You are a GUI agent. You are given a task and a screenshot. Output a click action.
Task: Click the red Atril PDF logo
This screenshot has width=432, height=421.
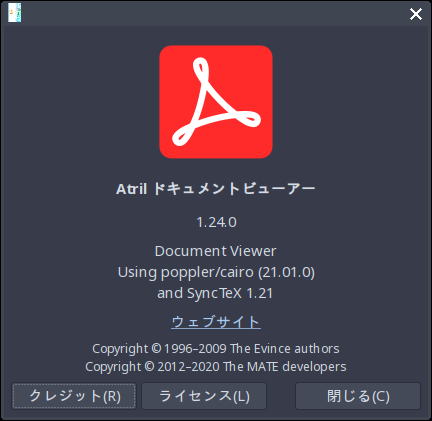(216, 102)
